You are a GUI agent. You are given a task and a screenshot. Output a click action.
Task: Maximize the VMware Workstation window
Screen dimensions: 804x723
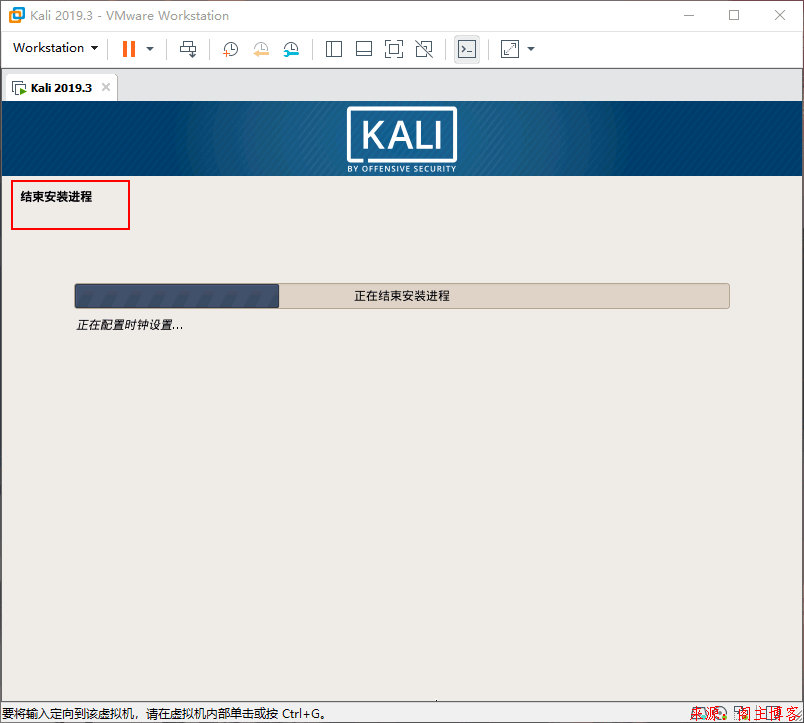click(734, 15)
